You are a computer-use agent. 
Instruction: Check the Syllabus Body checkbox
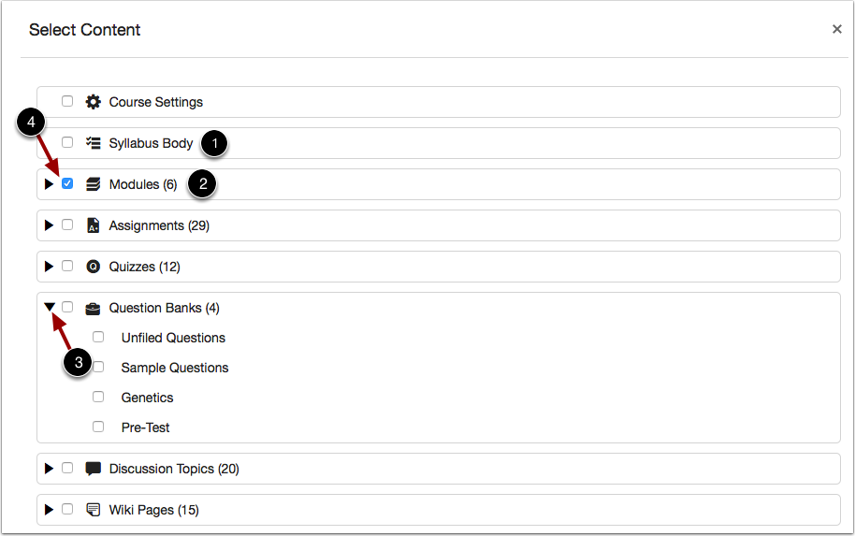pyautogui.click(x=68, y=142)
